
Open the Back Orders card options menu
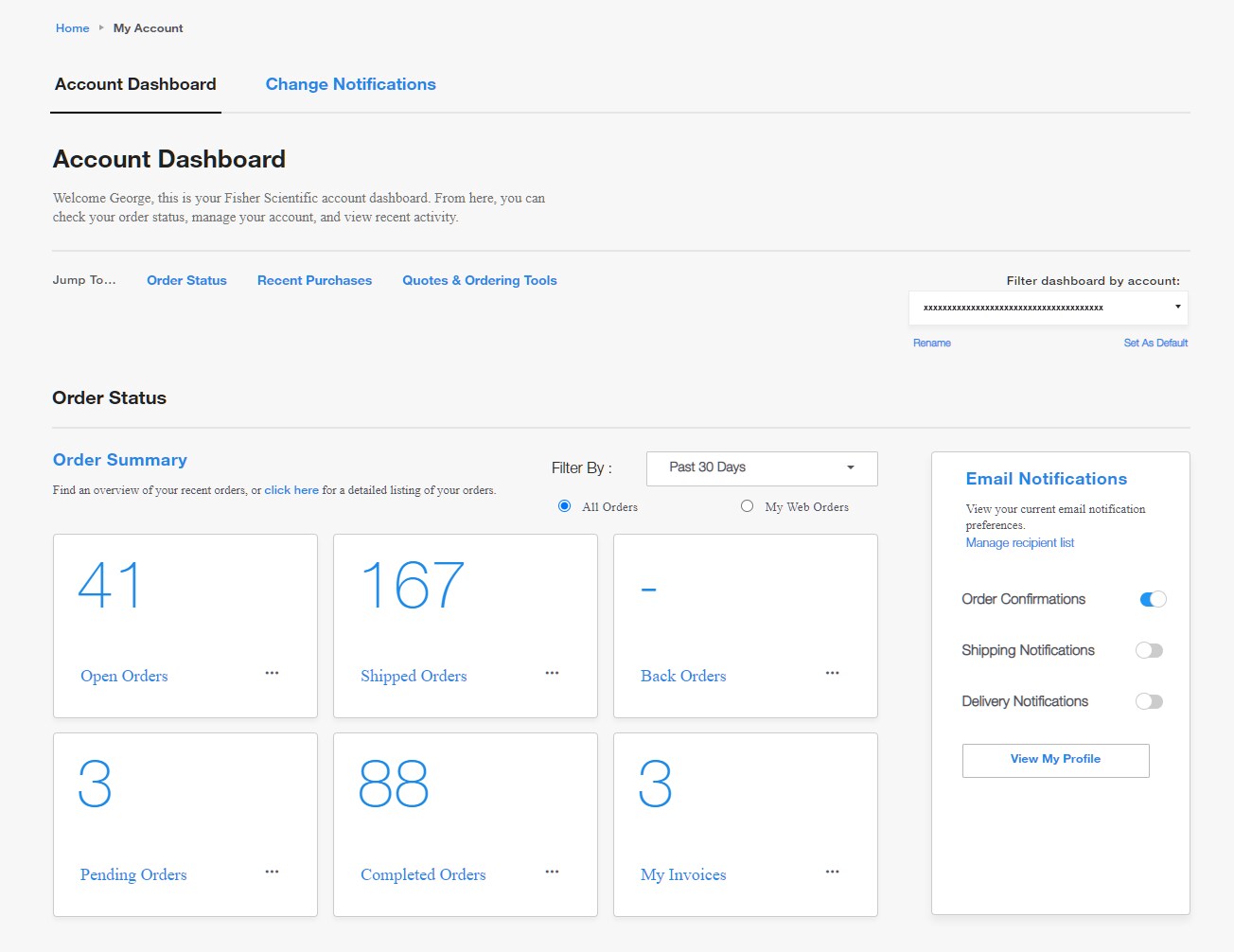click(832, 673)
